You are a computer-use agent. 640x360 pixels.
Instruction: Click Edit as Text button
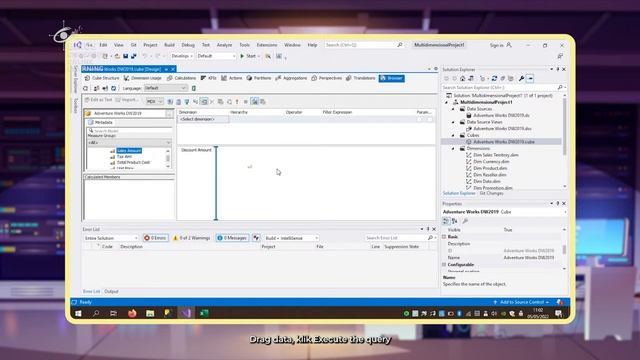98,100
